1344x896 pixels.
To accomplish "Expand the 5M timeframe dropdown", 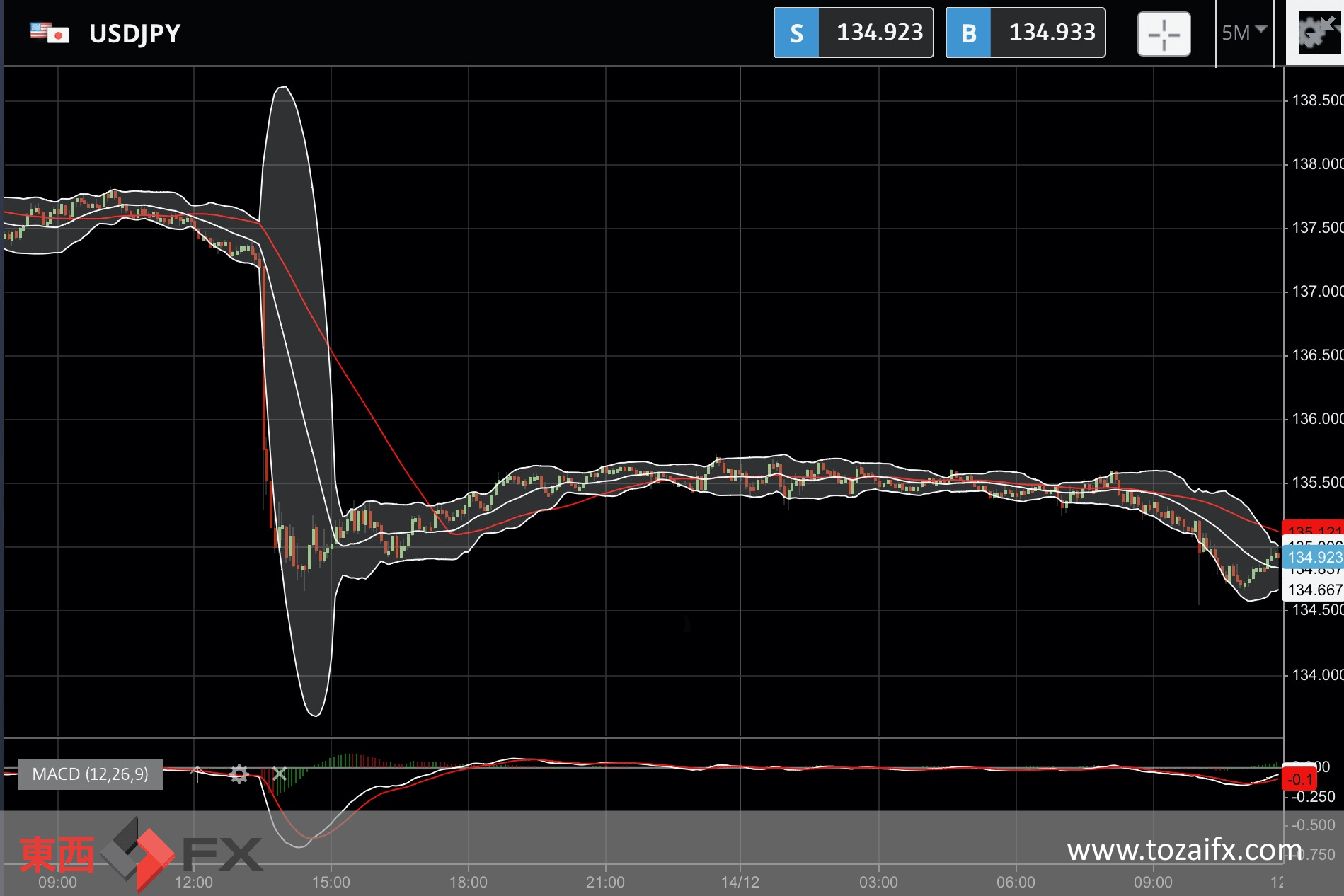I will (x=1244, y=33).
